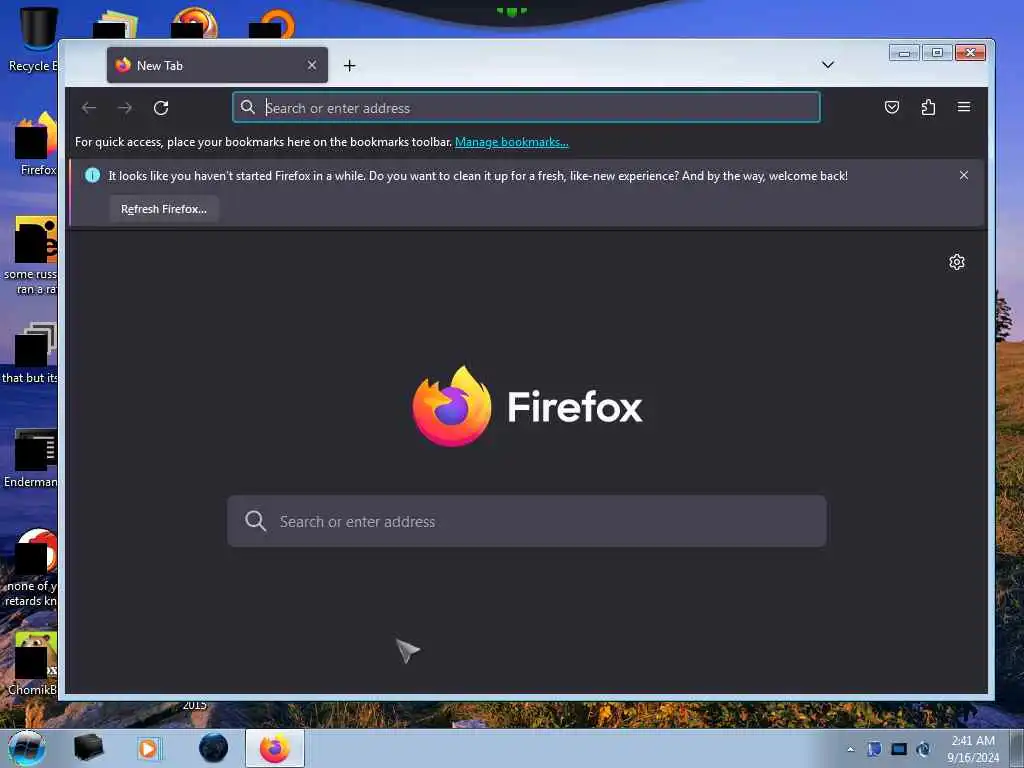Open the Manage bookmarks link

tap(511, 142)
